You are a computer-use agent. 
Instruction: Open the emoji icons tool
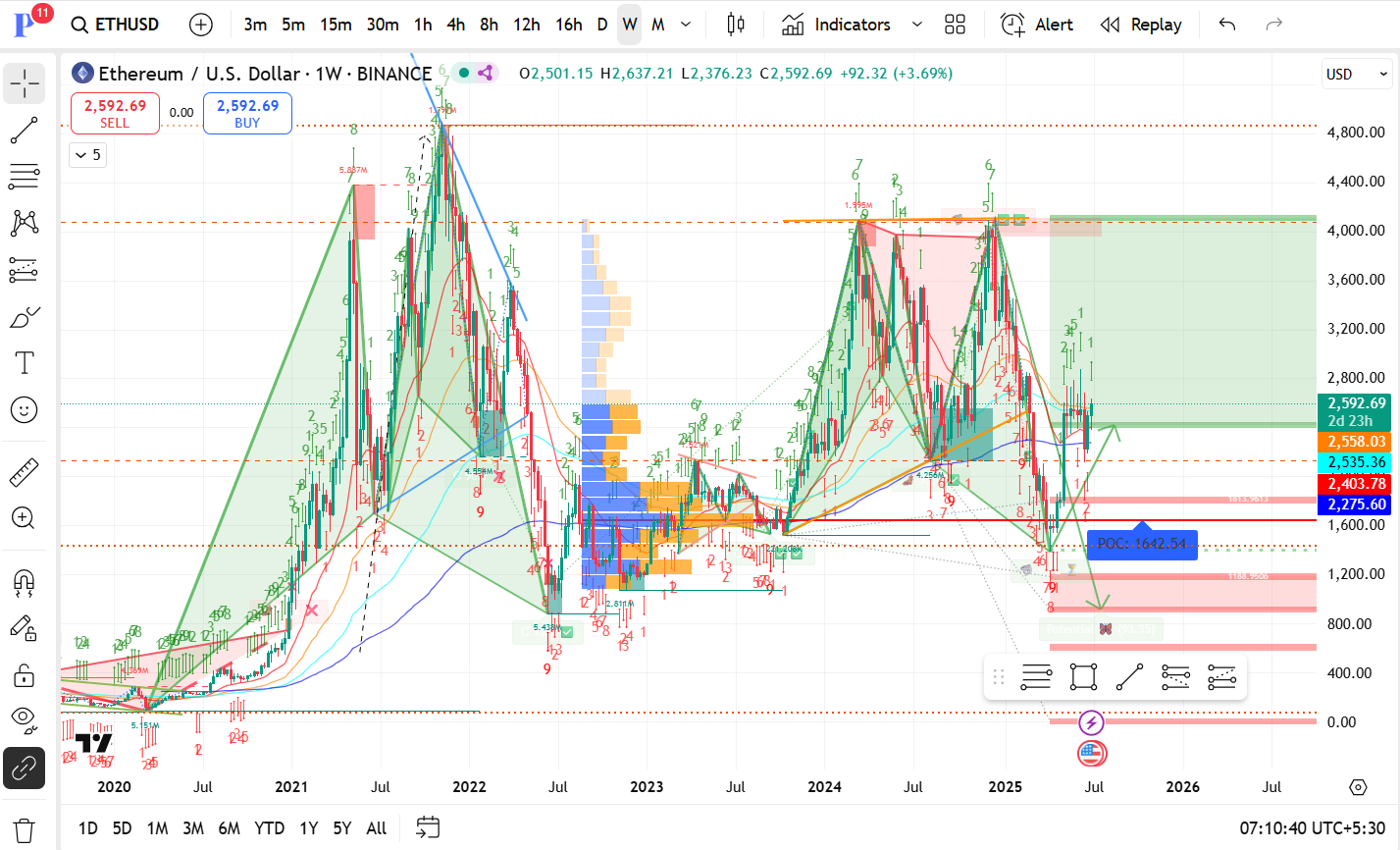coord(25,409)
